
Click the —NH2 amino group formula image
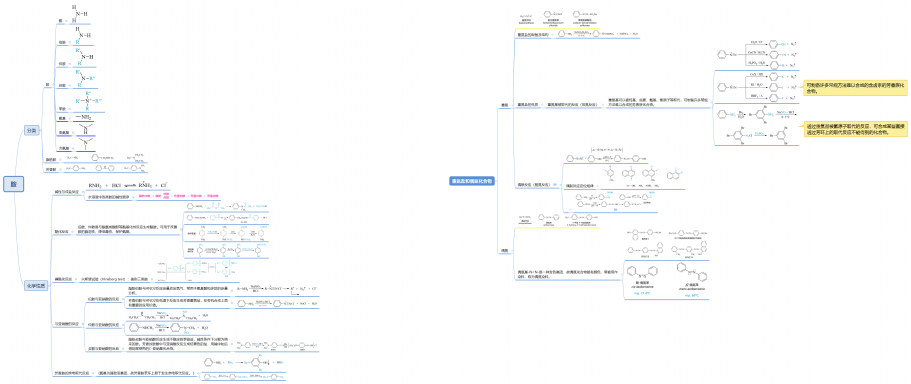[x=84, y=117]
